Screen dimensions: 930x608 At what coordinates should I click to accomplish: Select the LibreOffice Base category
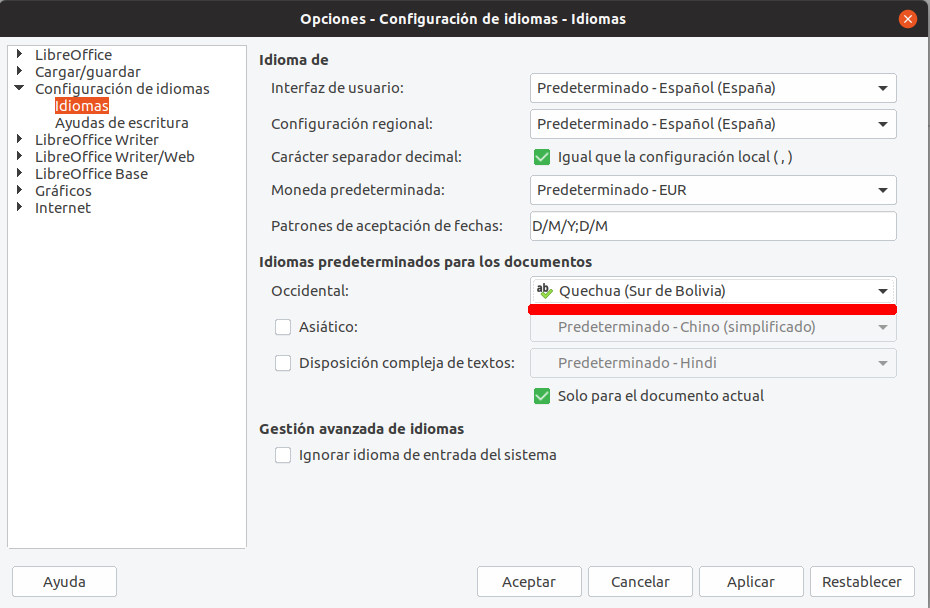[91, 174]
